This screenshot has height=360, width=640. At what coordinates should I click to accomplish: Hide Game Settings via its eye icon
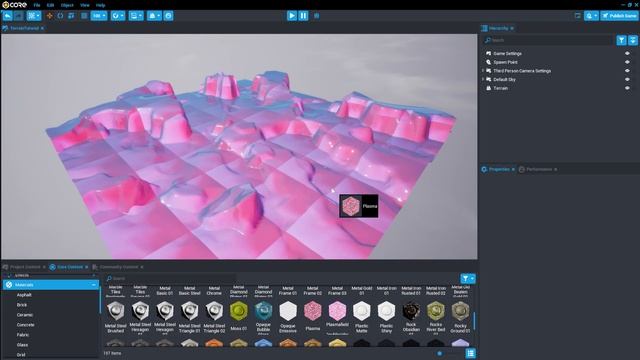point(627,53)
